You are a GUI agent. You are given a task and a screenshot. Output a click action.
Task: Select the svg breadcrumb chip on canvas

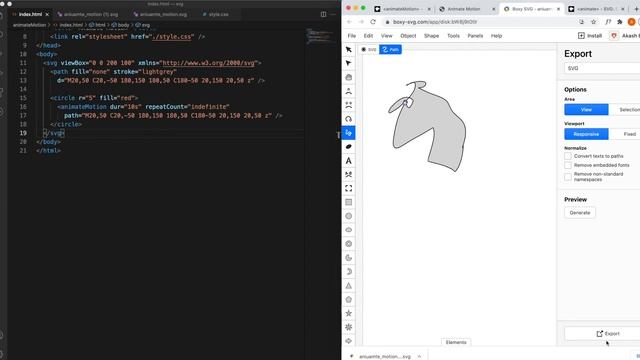369,49
